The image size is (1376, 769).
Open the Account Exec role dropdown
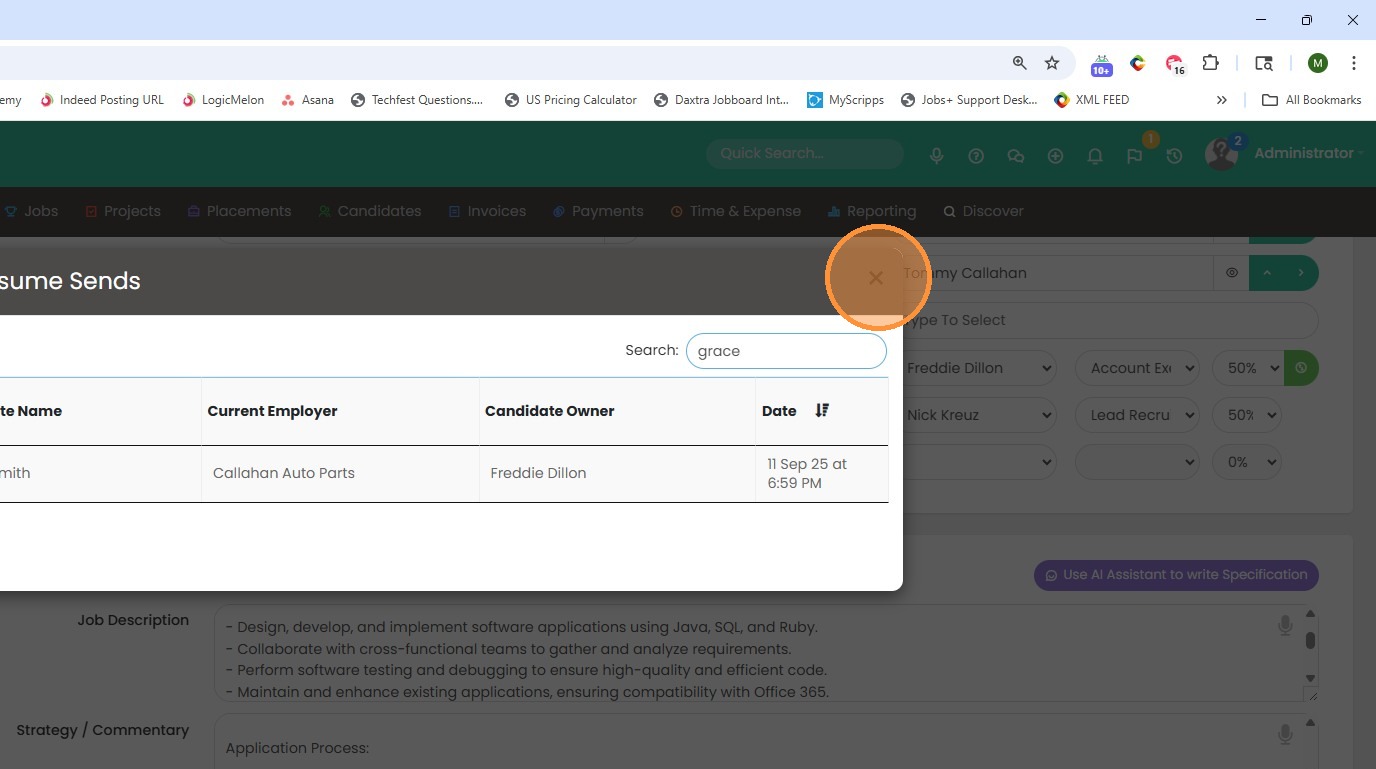pyautogui.click(x=1137, y=368)
